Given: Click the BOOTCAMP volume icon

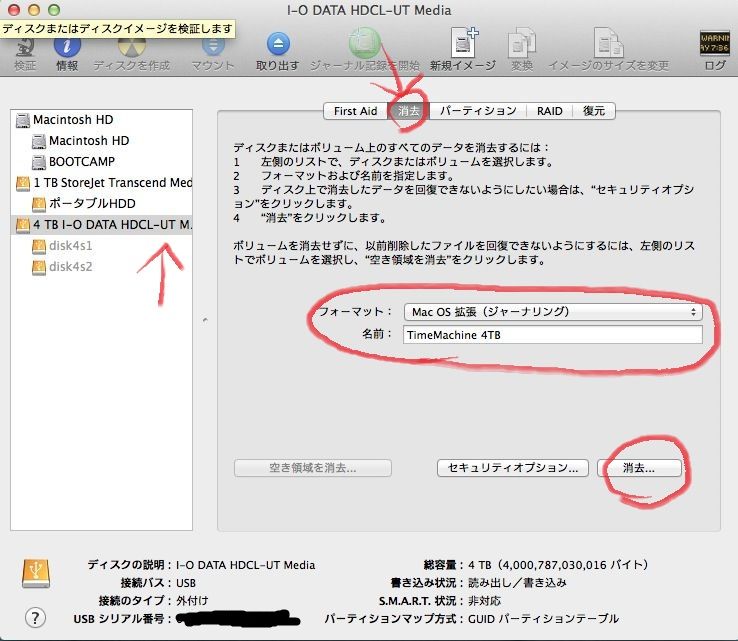Looking at the screenshot, I should coord(39,162).
